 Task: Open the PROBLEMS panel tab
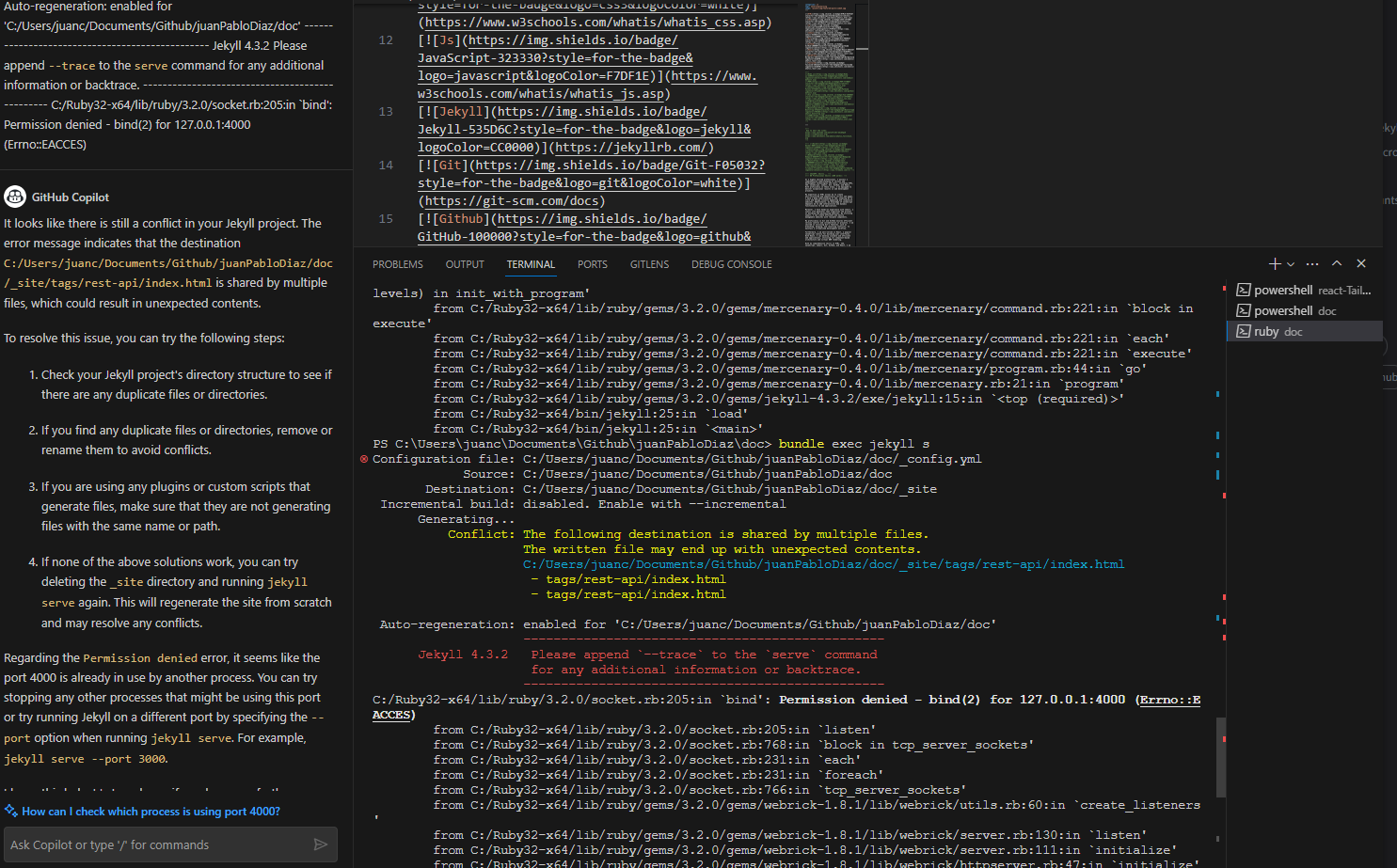(398, 264)
